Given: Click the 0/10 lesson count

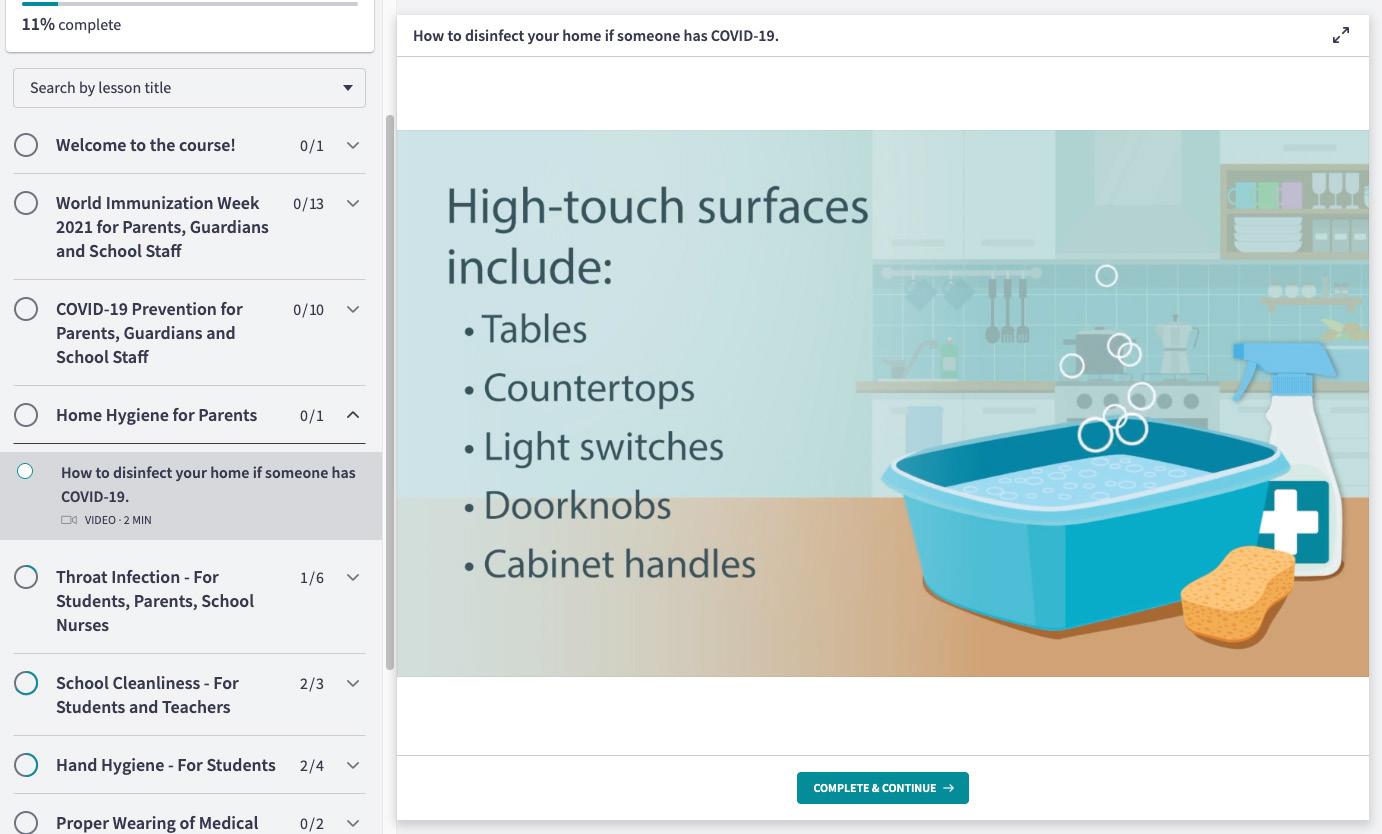Looking at the screenshot, I should tap(308, 310).
